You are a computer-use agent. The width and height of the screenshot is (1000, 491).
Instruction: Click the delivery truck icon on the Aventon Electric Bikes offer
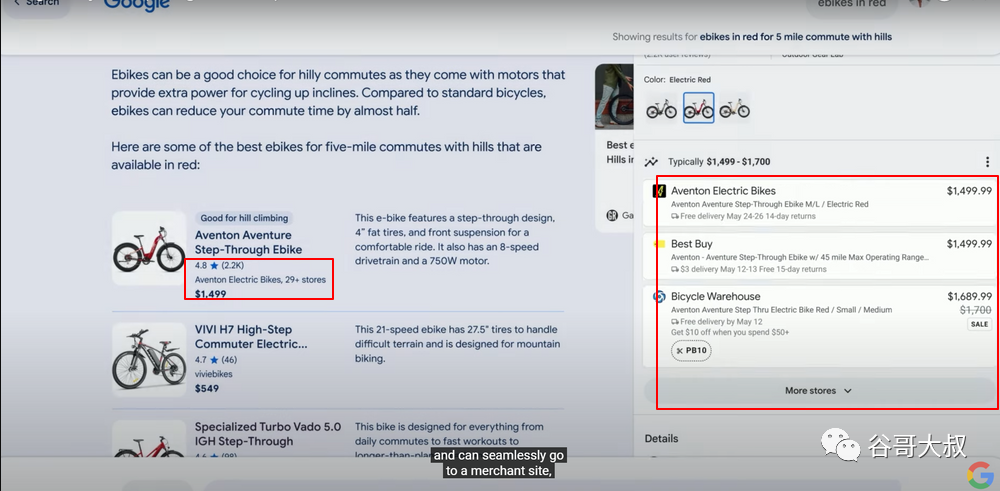pos(675,216)
